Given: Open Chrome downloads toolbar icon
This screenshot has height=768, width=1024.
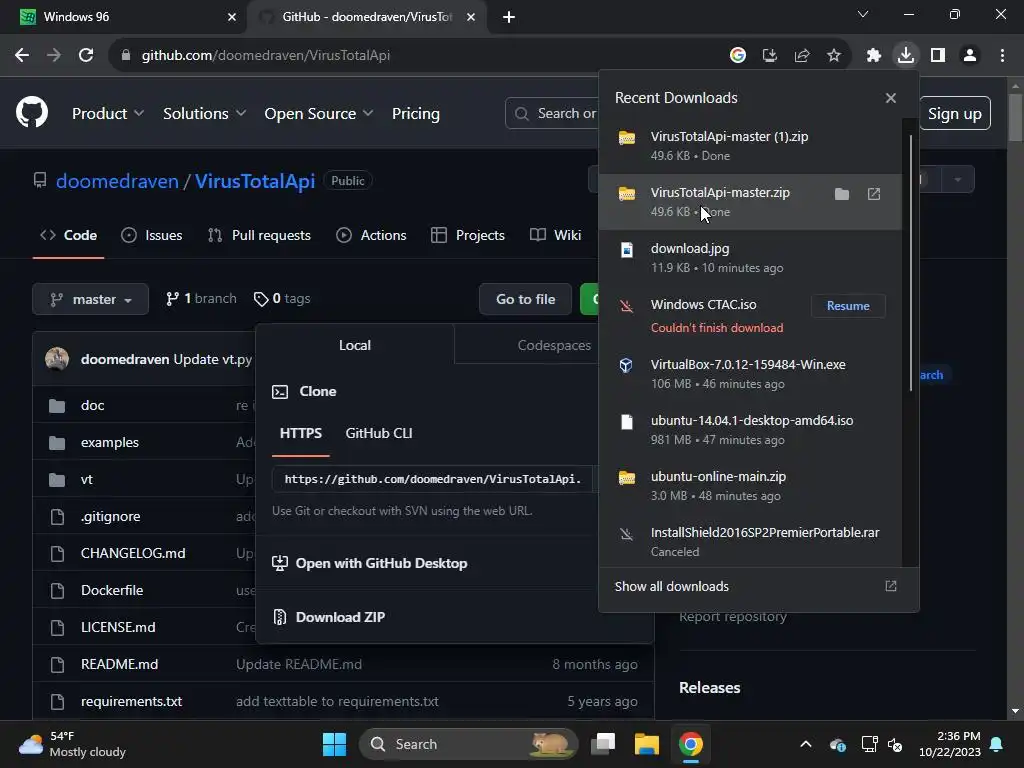Looking at the screenshot, I should [x=906, y=56].
